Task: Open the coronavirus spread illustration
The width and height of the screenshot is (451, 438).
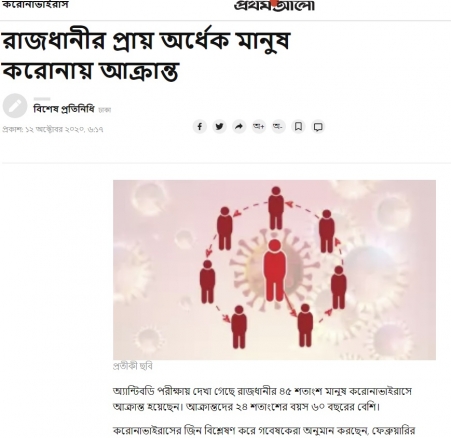Action: 274,270
